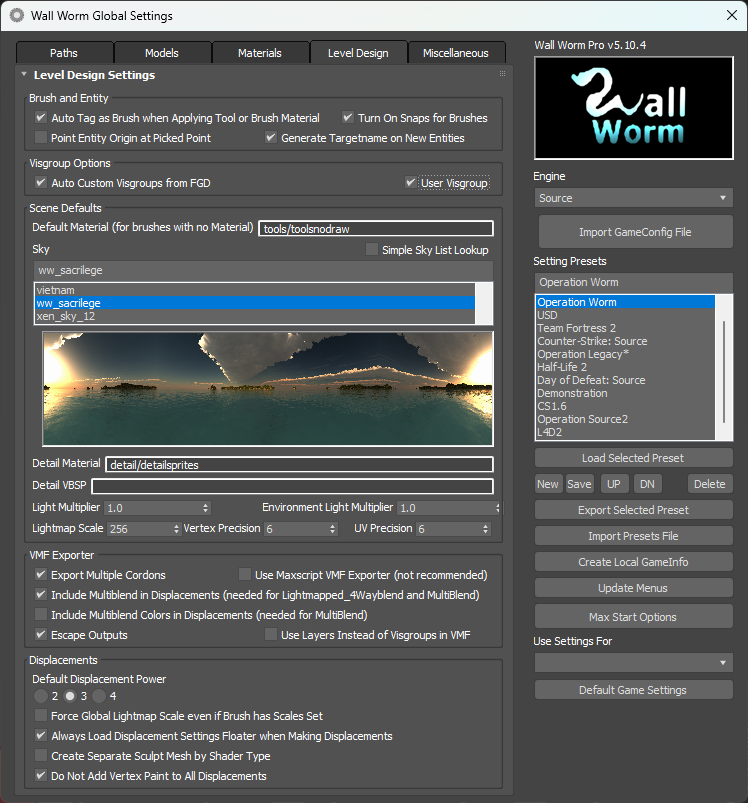Image resolution: width=748 pixels, height=803 pixels.
Task: Uncheck Escape Outputs
Action: [40, 635]
